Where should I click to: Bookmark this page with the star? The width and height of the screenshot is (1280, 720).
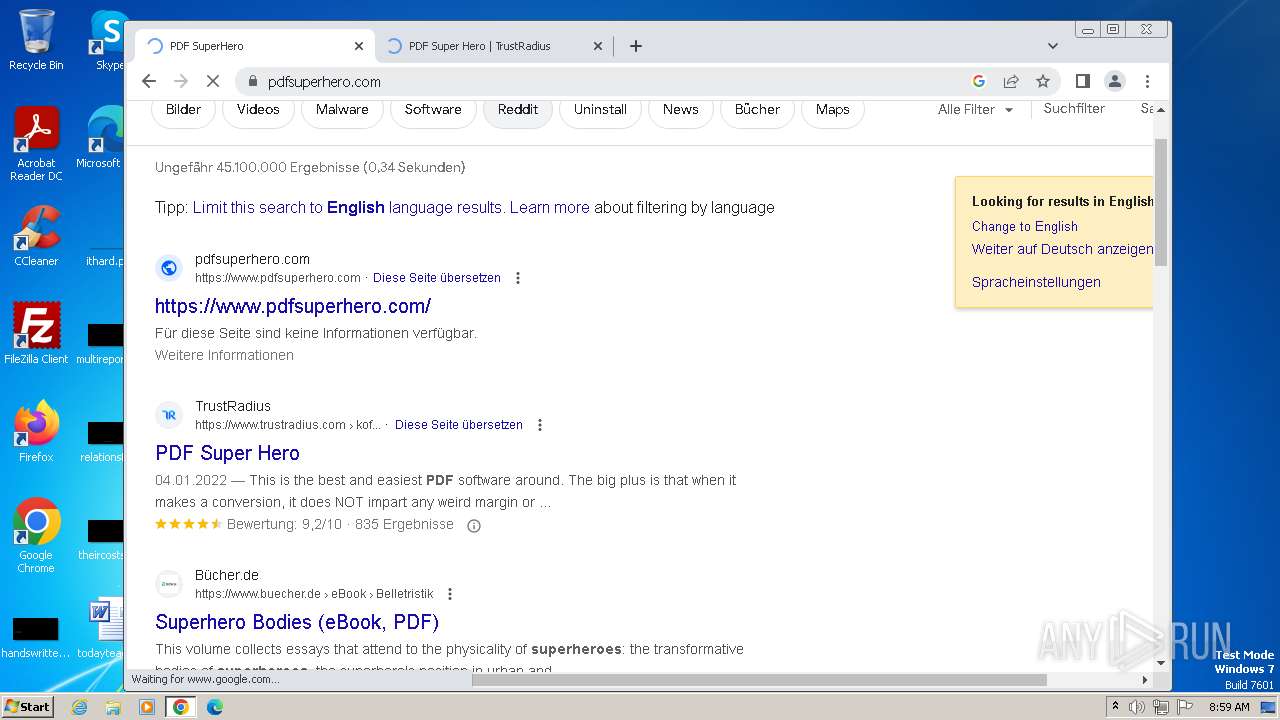coord(1043,81)
